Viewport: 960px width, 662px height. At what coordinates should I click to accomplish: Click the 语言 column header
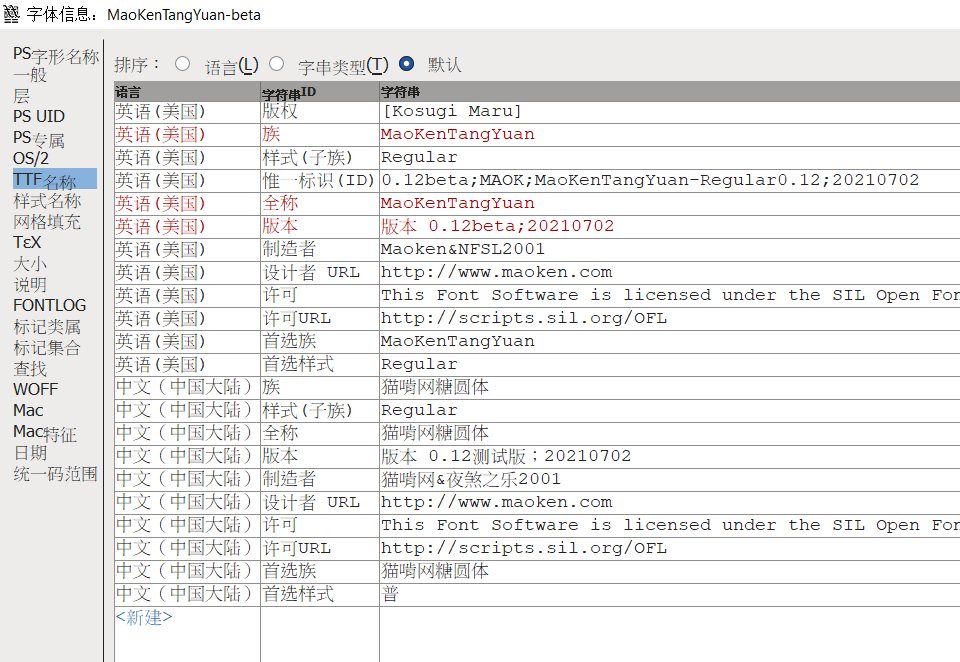128,92
